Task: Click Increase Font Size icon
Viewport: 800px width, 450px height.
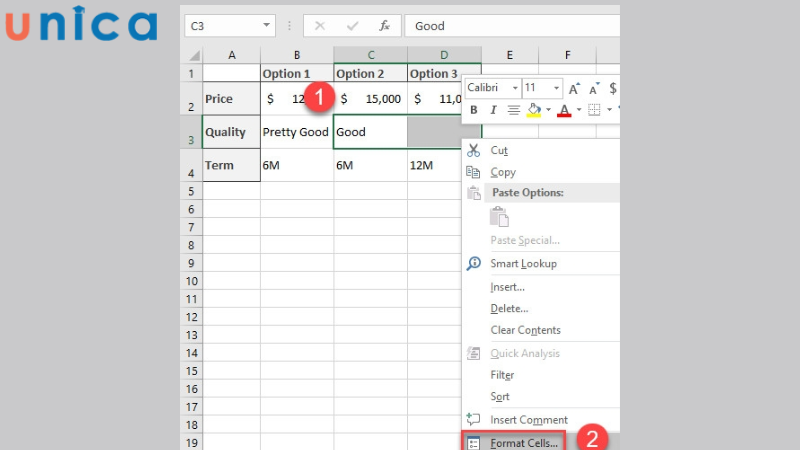Action: pos(574,88)
